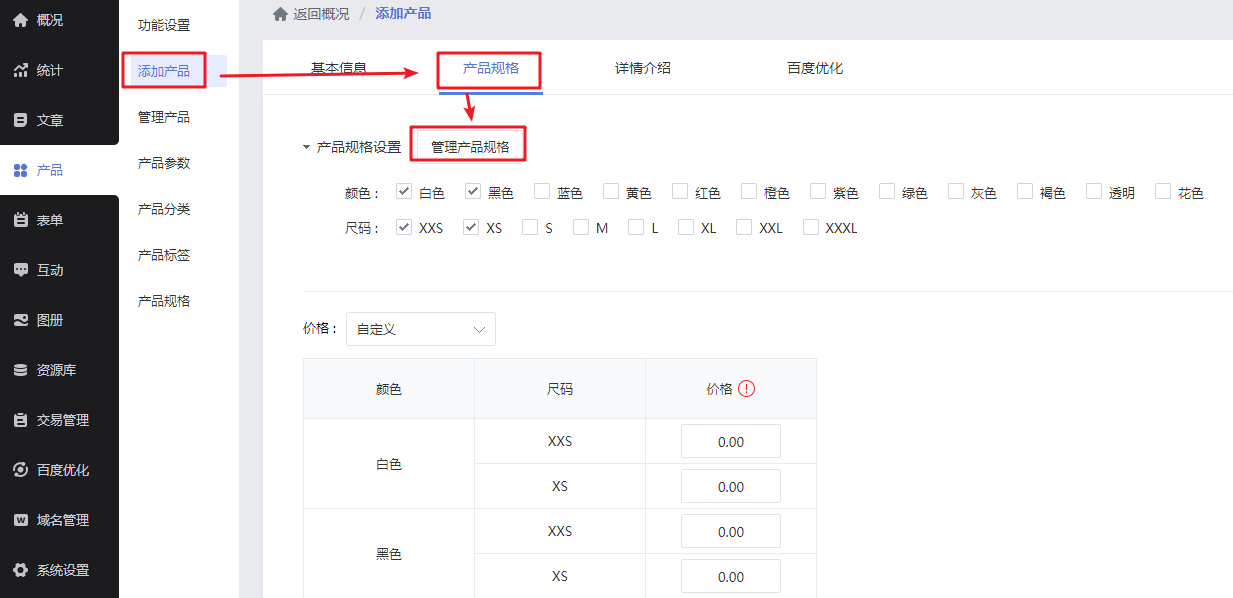Uncheck the 黑色 color checkbox

pos(473,191)
